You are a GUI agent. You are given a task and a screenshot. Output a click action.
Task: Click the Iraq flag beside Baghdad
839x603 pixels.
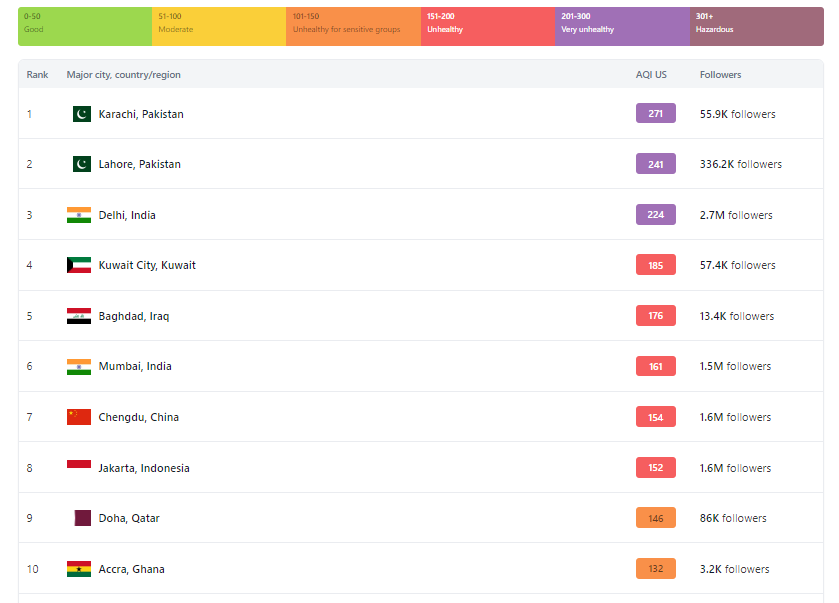pyautogui.click(x=79, y=316)
